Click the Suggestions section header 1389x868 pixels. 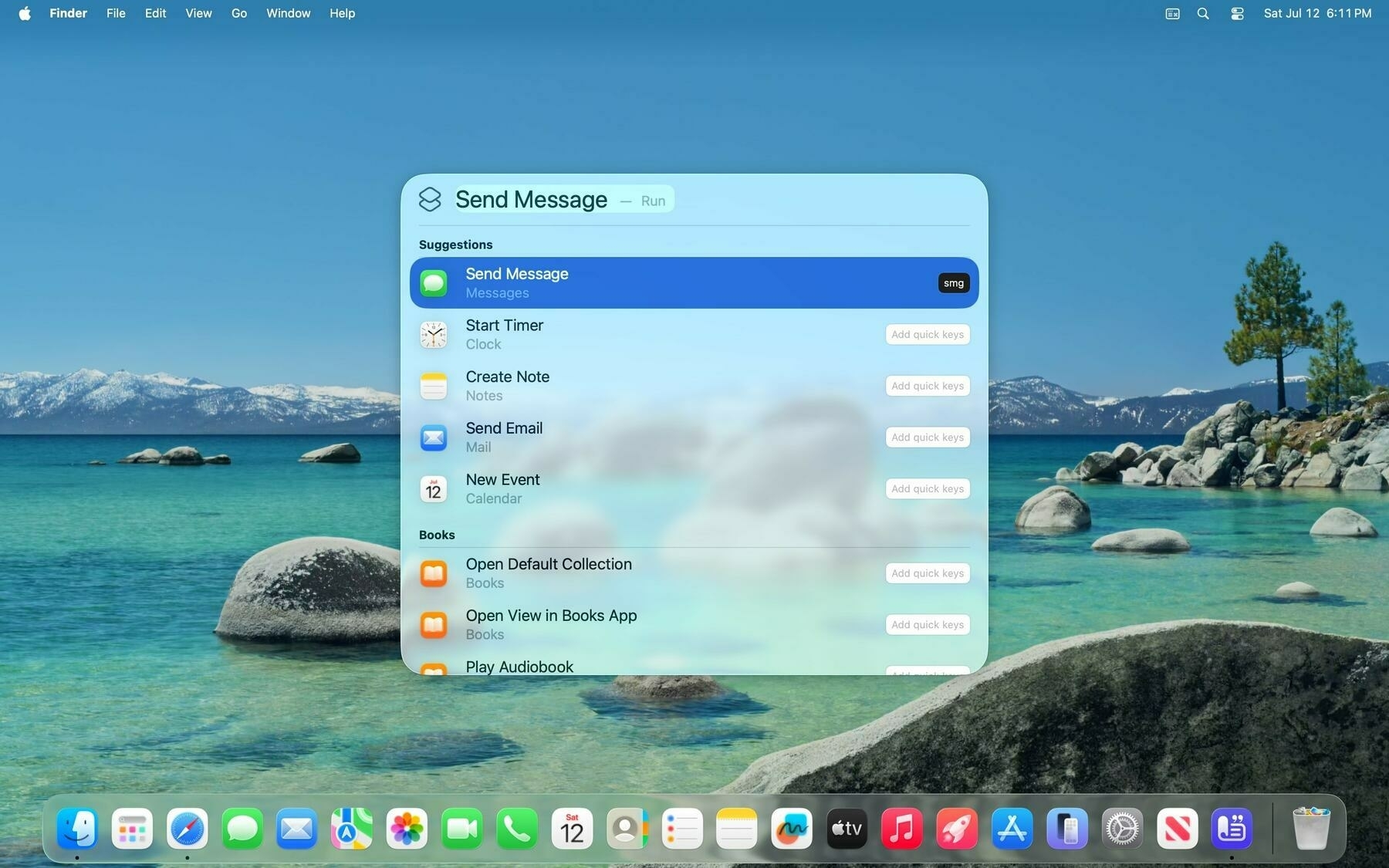[x=455, y=245]
